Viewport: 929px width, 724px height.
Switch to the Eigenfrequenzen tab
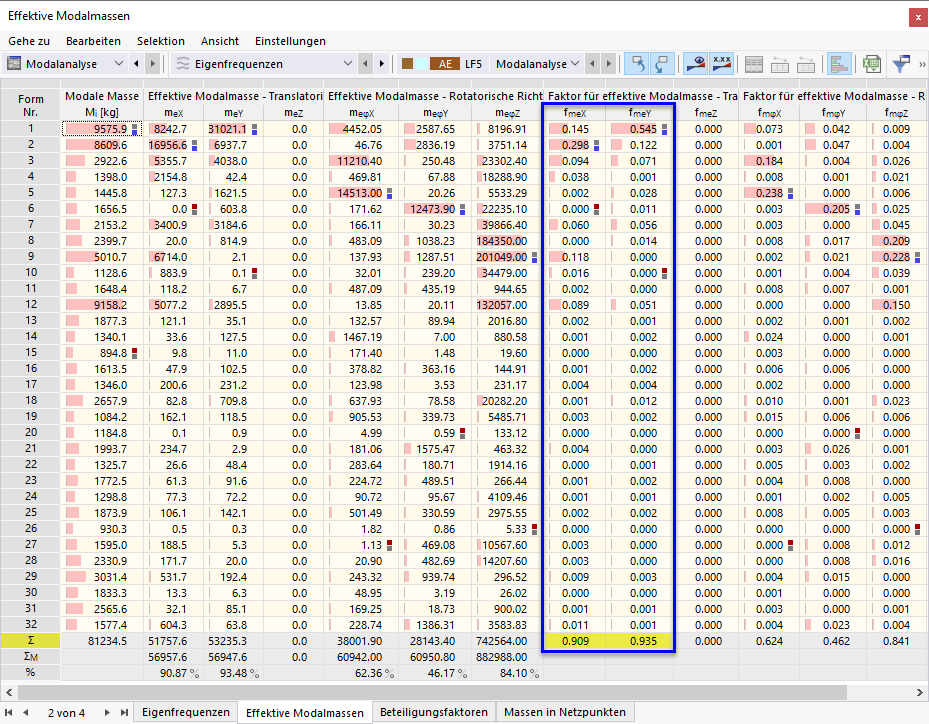click(x=185, y=712)
